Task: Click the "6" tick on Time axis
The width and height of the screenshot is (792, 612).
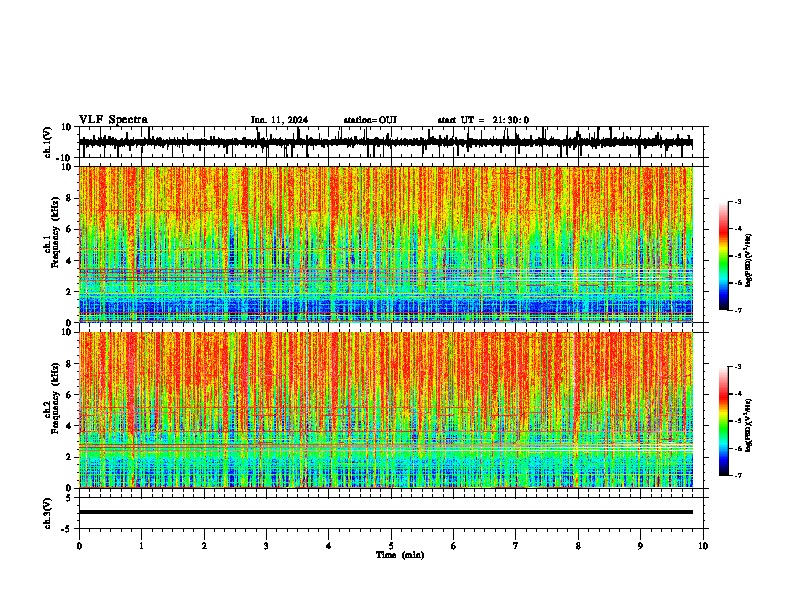Action: click(x=454, y=546)
